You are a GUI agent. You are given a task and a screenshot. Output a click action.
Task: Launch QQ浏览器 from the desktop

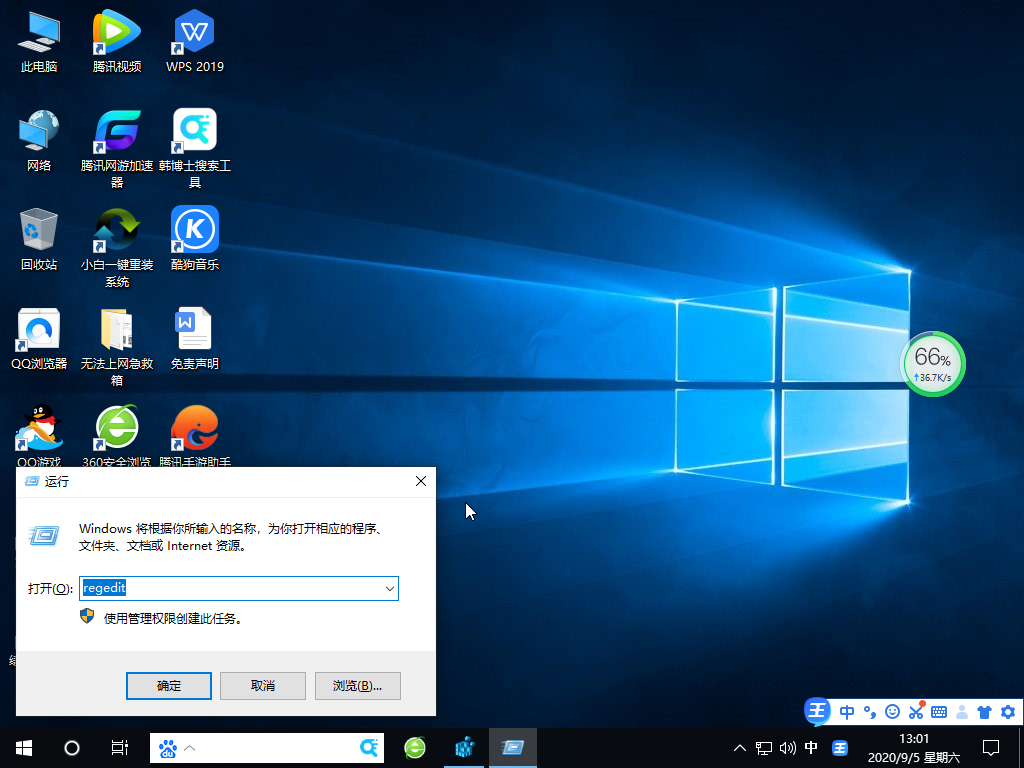(x=38, y=330)
